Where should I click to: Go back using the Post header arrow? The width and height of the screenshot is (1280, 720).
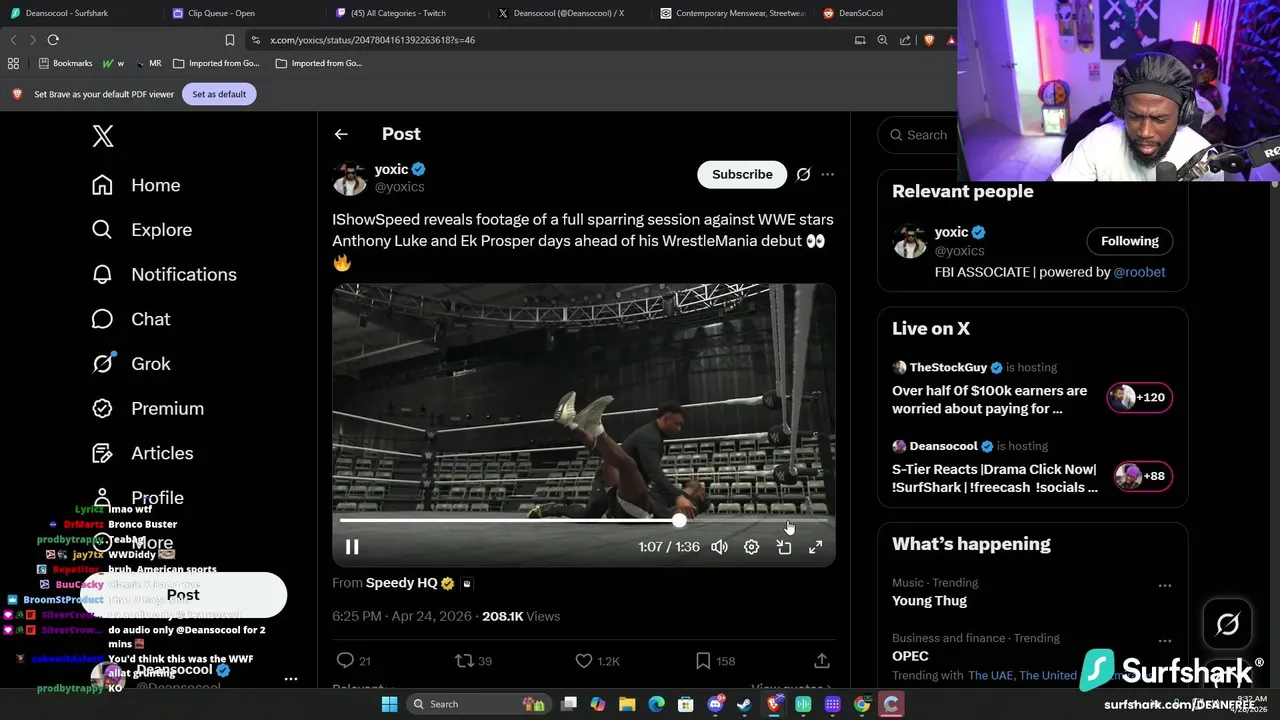tap(341, 134)
